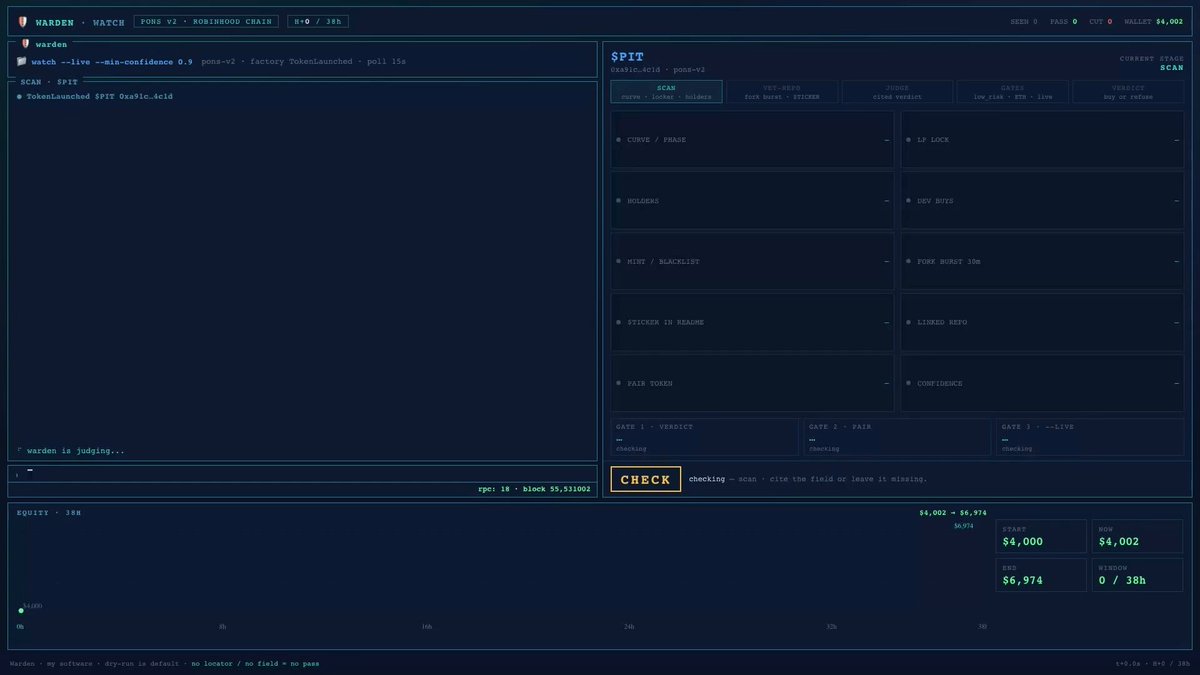The width and height of the screenshot is (1200, 675).
Task: Click the $PIT token title heading
Action: [x=627, y=57]
